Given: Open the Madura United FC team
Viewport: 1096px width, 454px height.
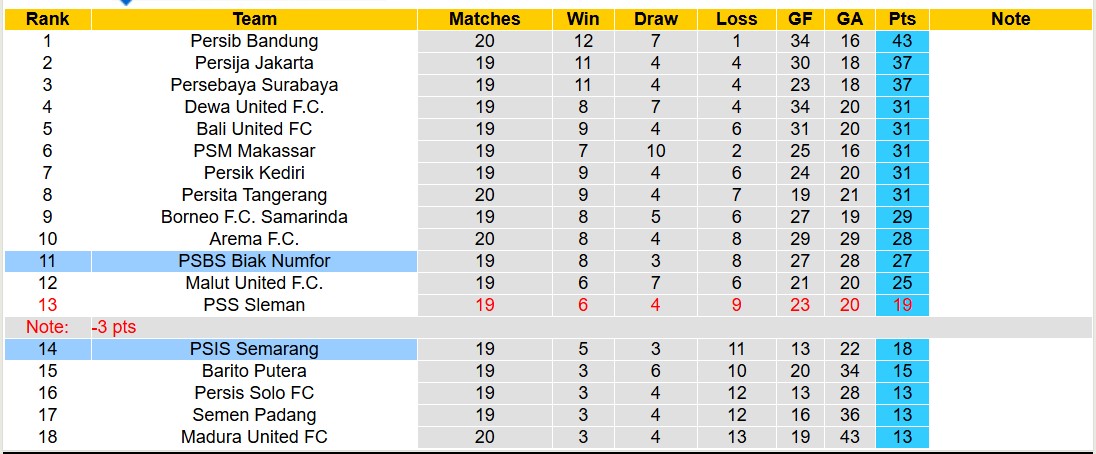Looking at the screenshot, I should tap(254, 437).
